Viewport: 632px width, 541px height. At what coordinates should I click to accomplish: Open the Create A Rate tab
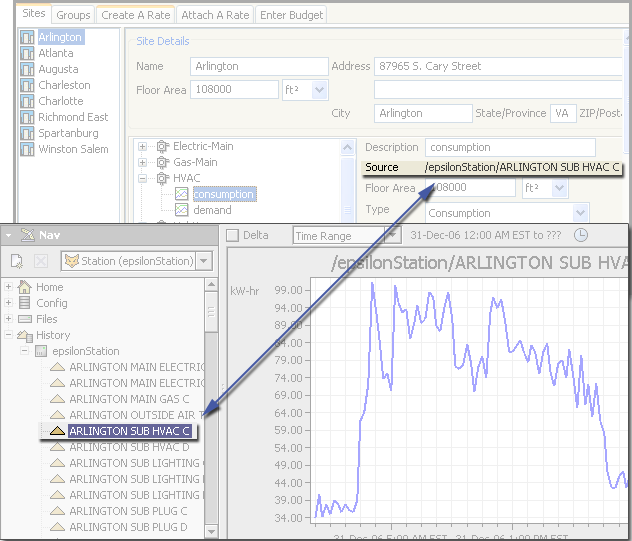(135, 15)
